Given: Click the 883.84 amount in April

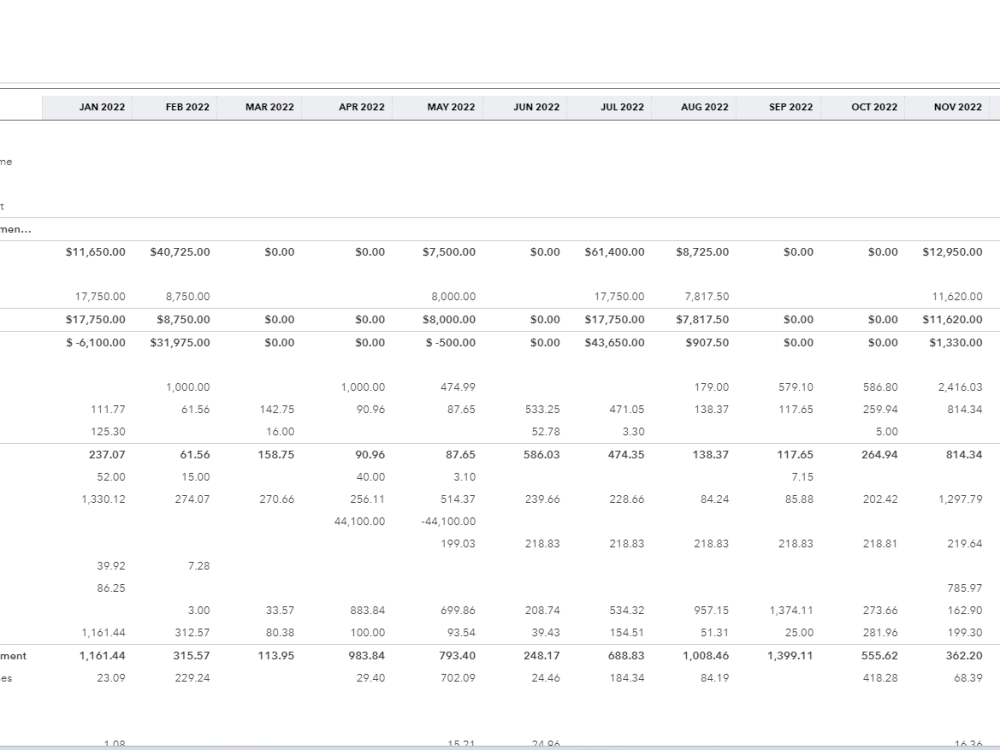Looking at the screenshot, I should pos(367,610).
